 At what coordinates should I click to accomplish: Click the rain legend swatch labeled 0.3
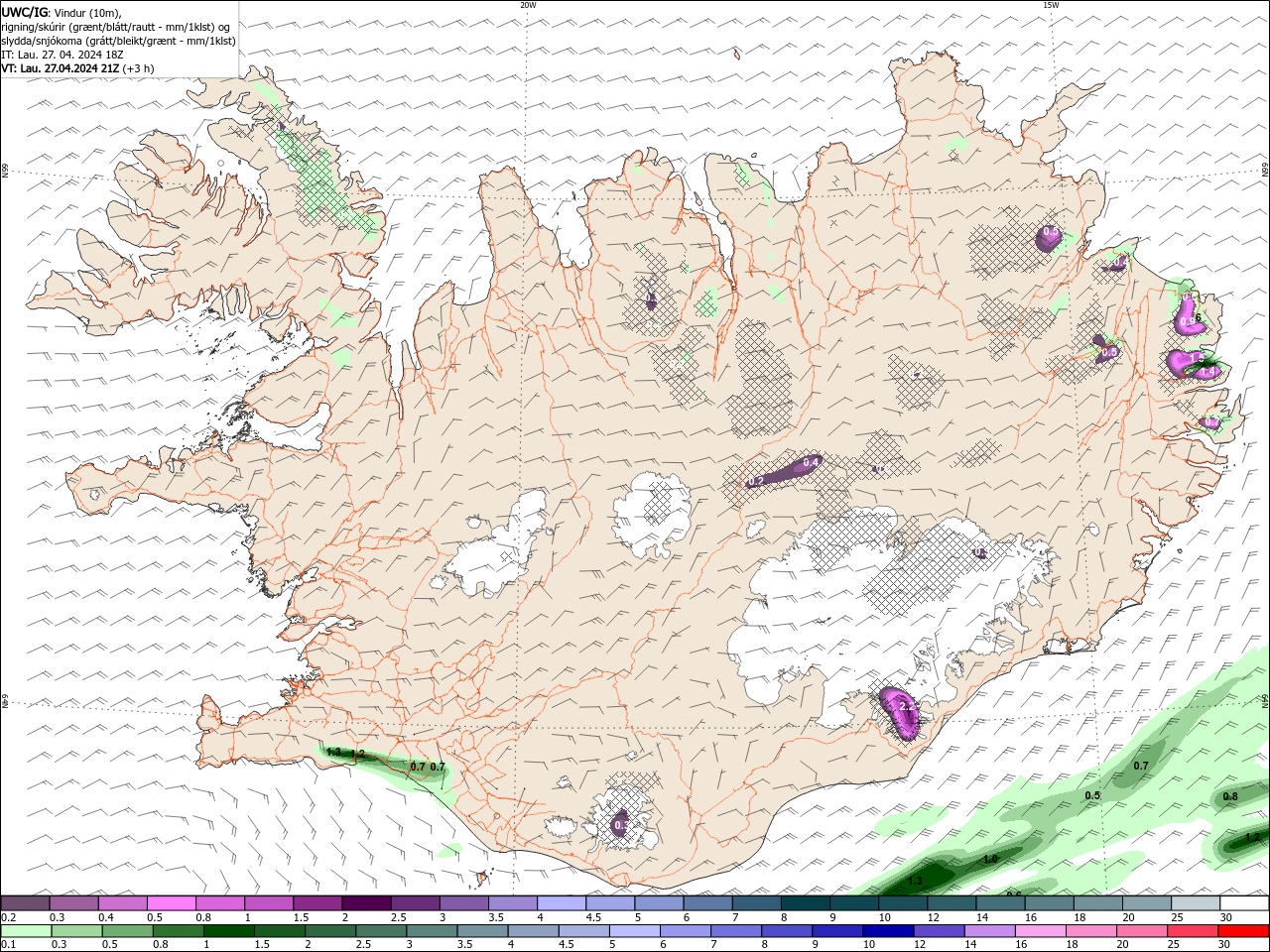pos(76,931)
